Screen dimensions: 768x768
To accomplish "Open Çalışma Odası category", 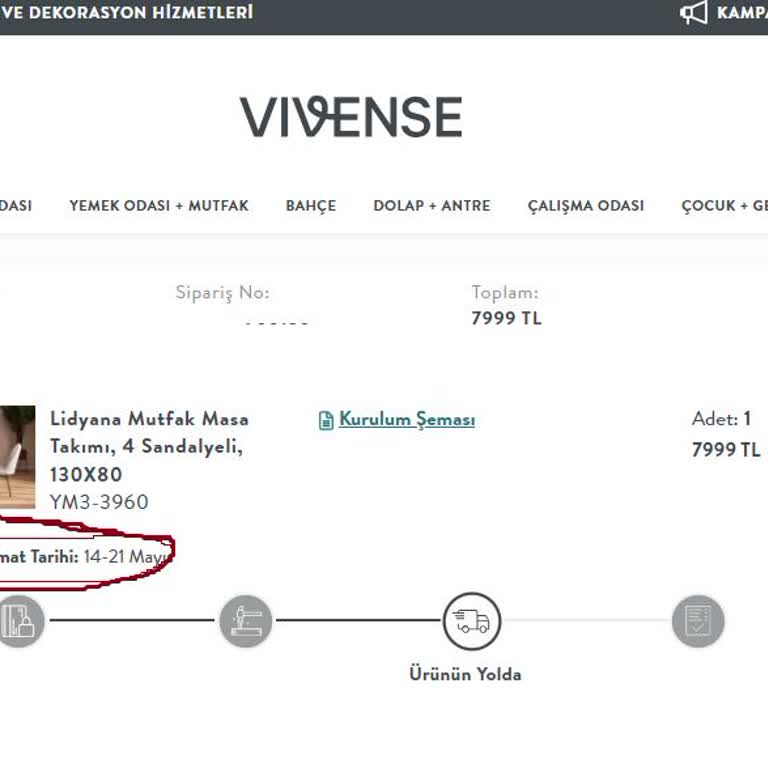I will [586, 206].
